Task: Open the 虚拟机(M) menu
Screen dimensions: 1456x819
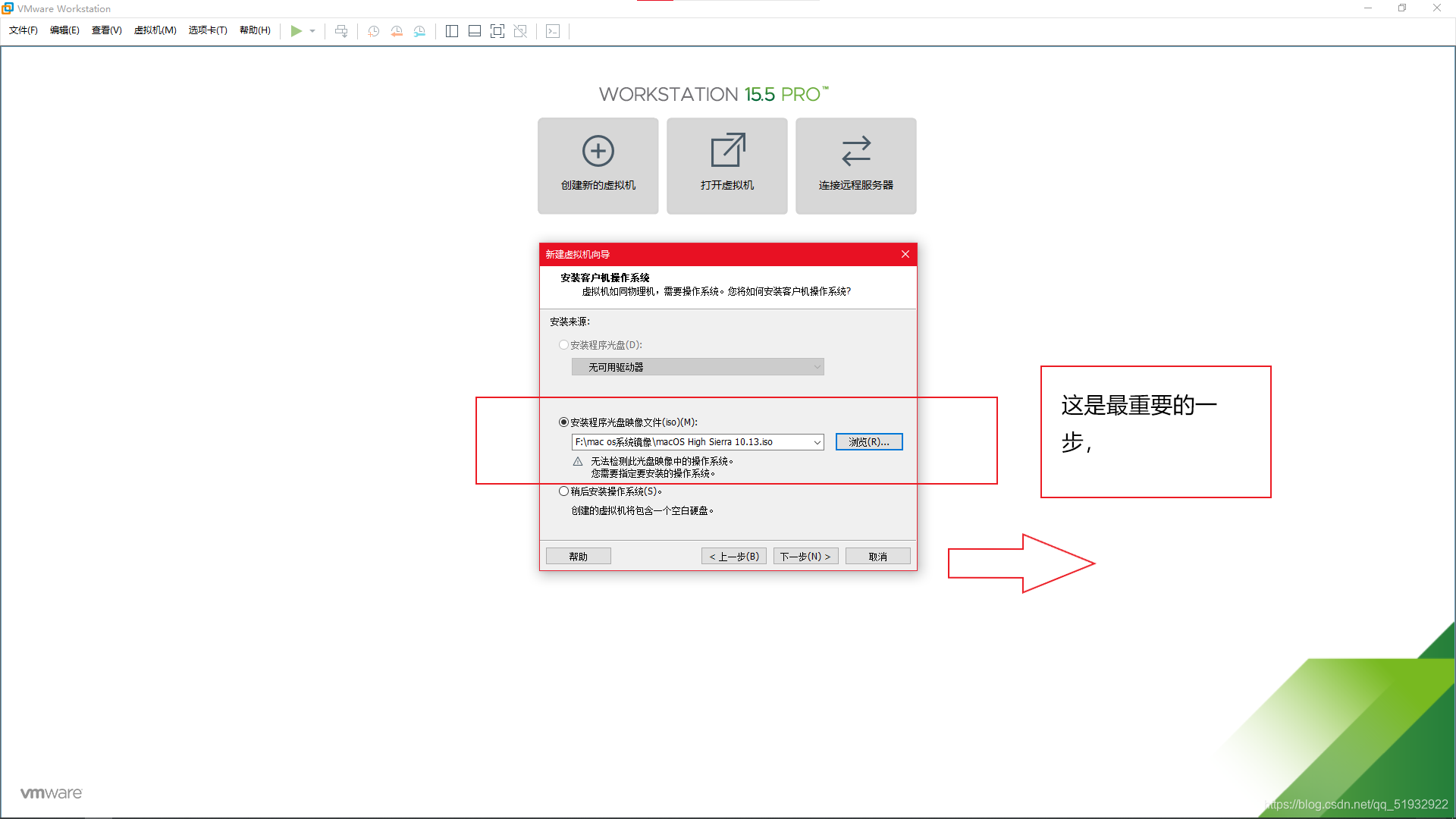Action: click(155, 30)
